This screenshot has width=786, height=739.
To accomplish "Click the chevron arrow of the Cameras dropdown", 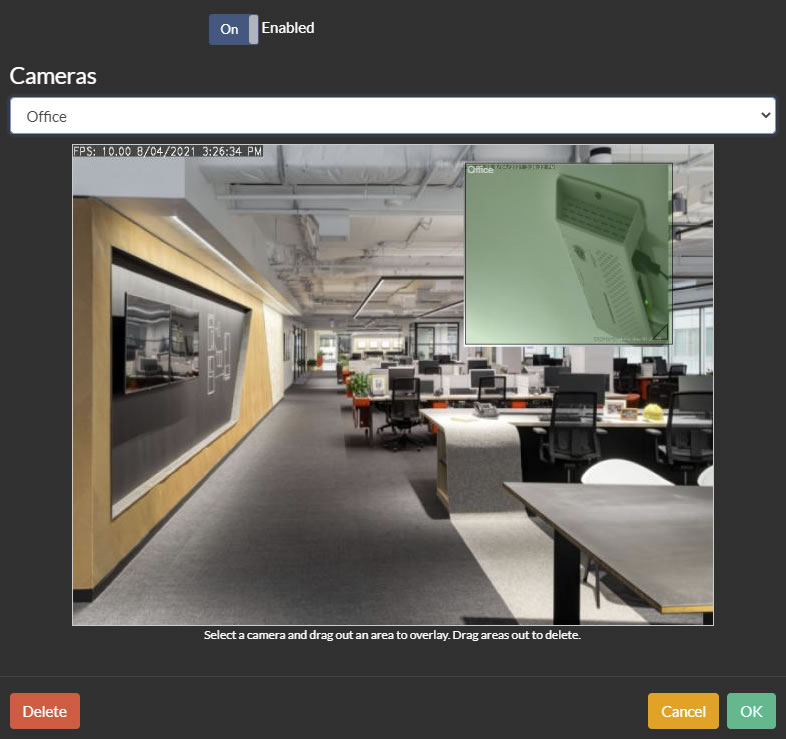I will click(766, 116).
